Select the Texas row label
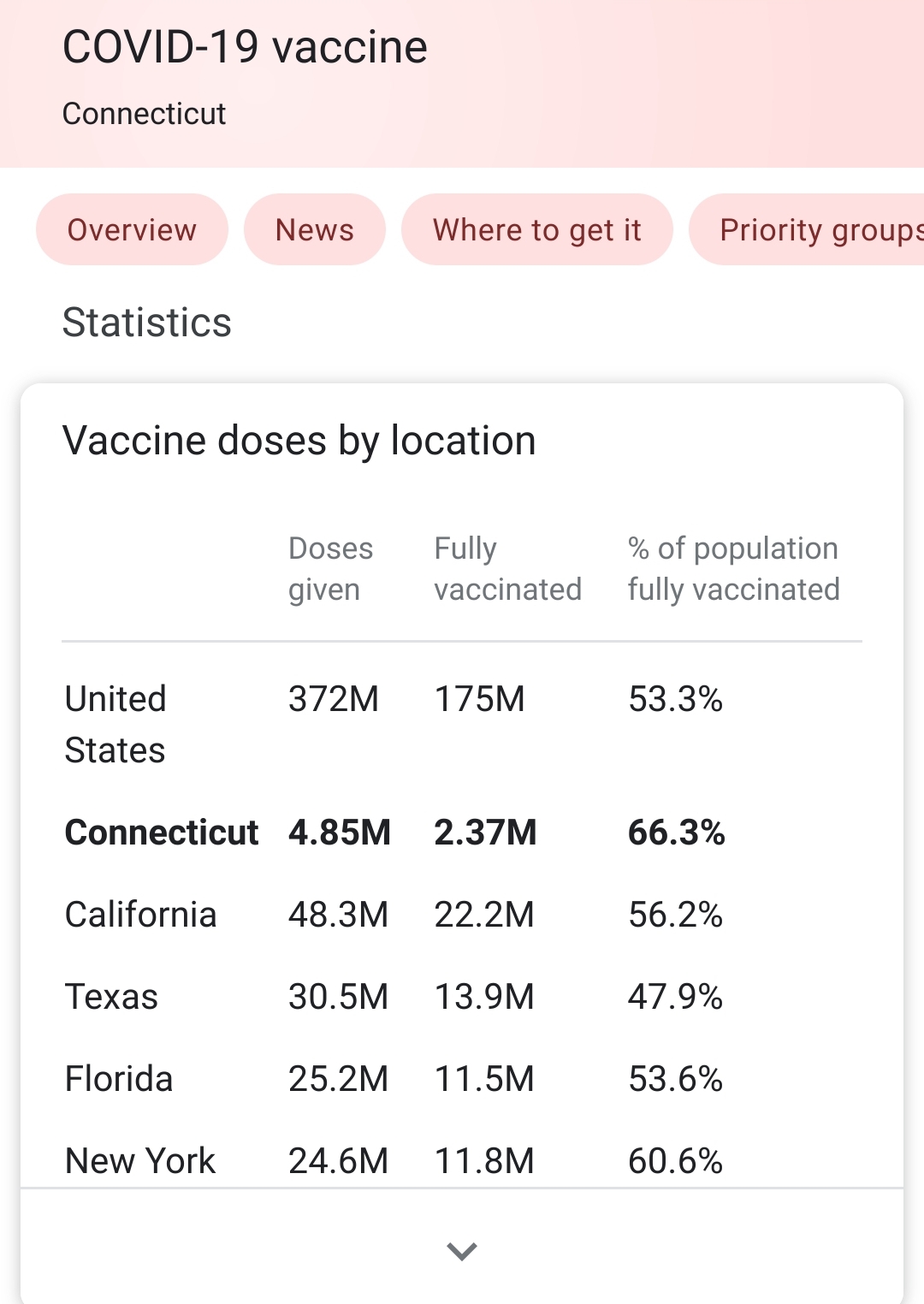This screenshot has height=1304, width=924. tap(111, 997)
